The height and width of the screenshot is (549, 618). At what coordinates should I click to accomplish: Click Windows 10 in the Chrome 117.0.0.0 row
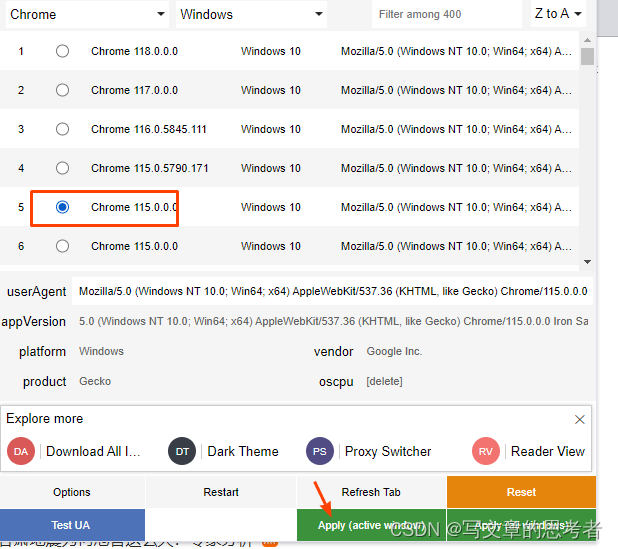point(271,90)
